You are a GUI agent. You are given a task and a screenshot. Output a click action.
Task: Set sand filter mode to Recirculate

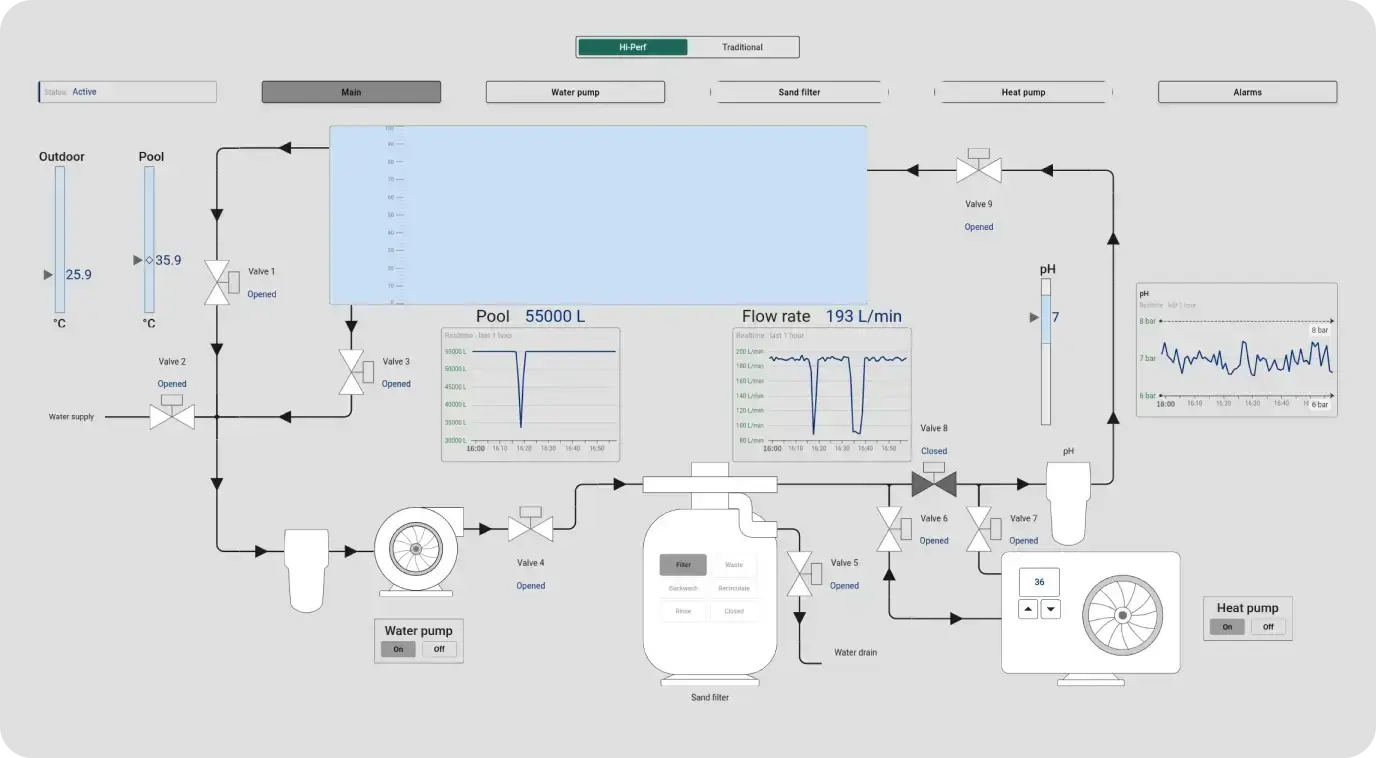tap(734, 588)
